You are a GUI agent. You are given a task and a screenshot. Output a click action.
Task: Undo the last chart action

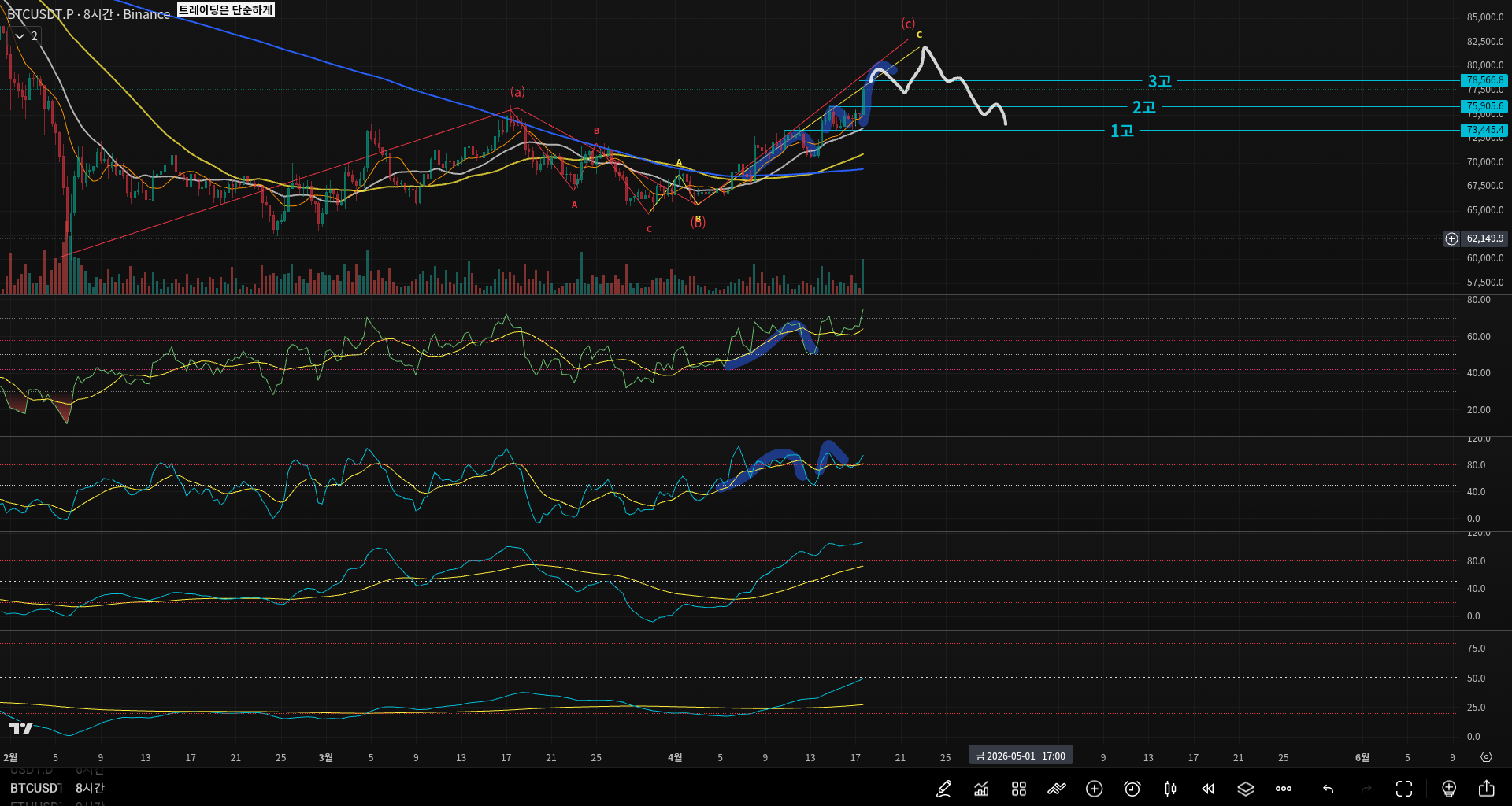pyautogui.click(x=1329, y=789)
